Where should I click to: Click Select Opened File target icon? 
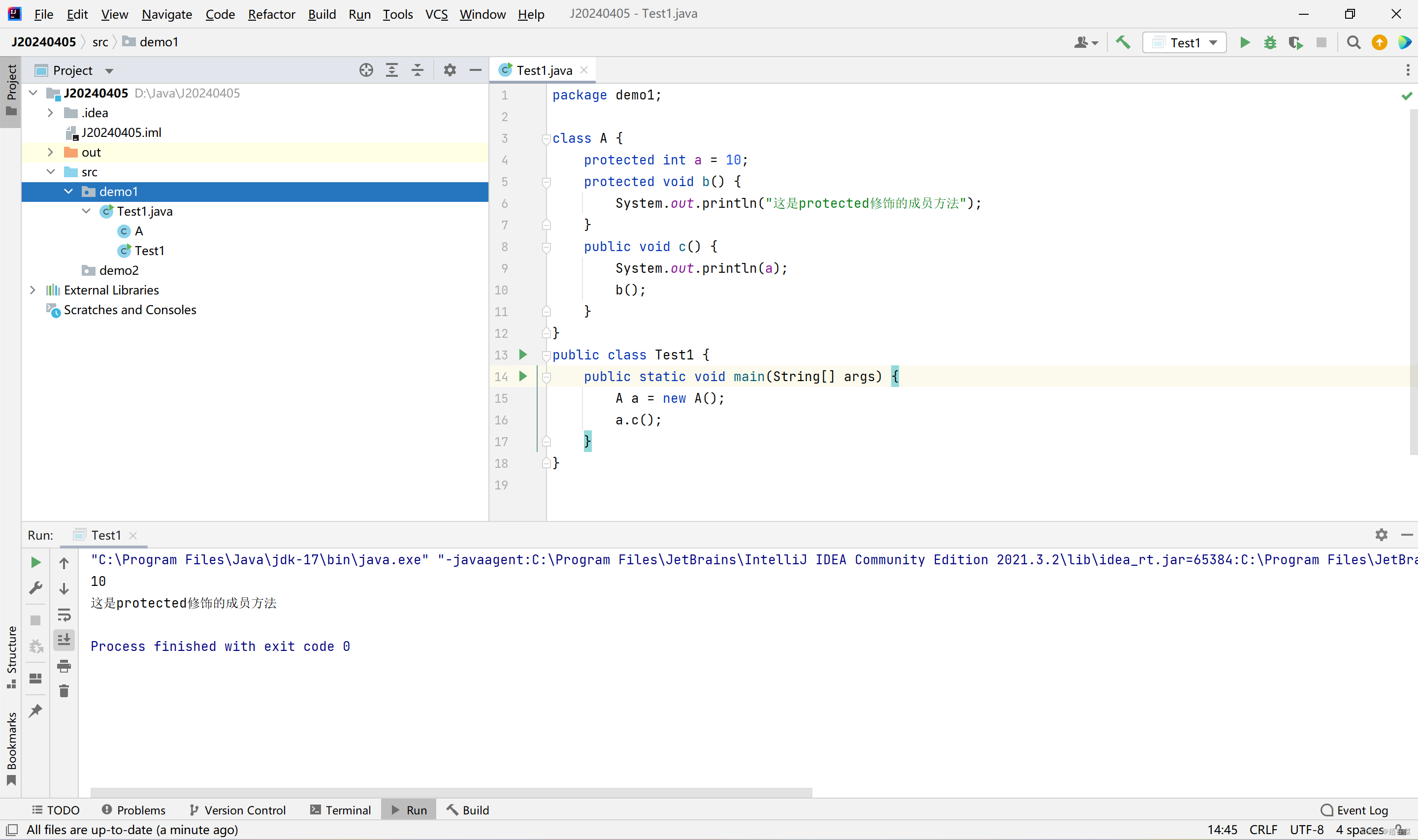366,70
